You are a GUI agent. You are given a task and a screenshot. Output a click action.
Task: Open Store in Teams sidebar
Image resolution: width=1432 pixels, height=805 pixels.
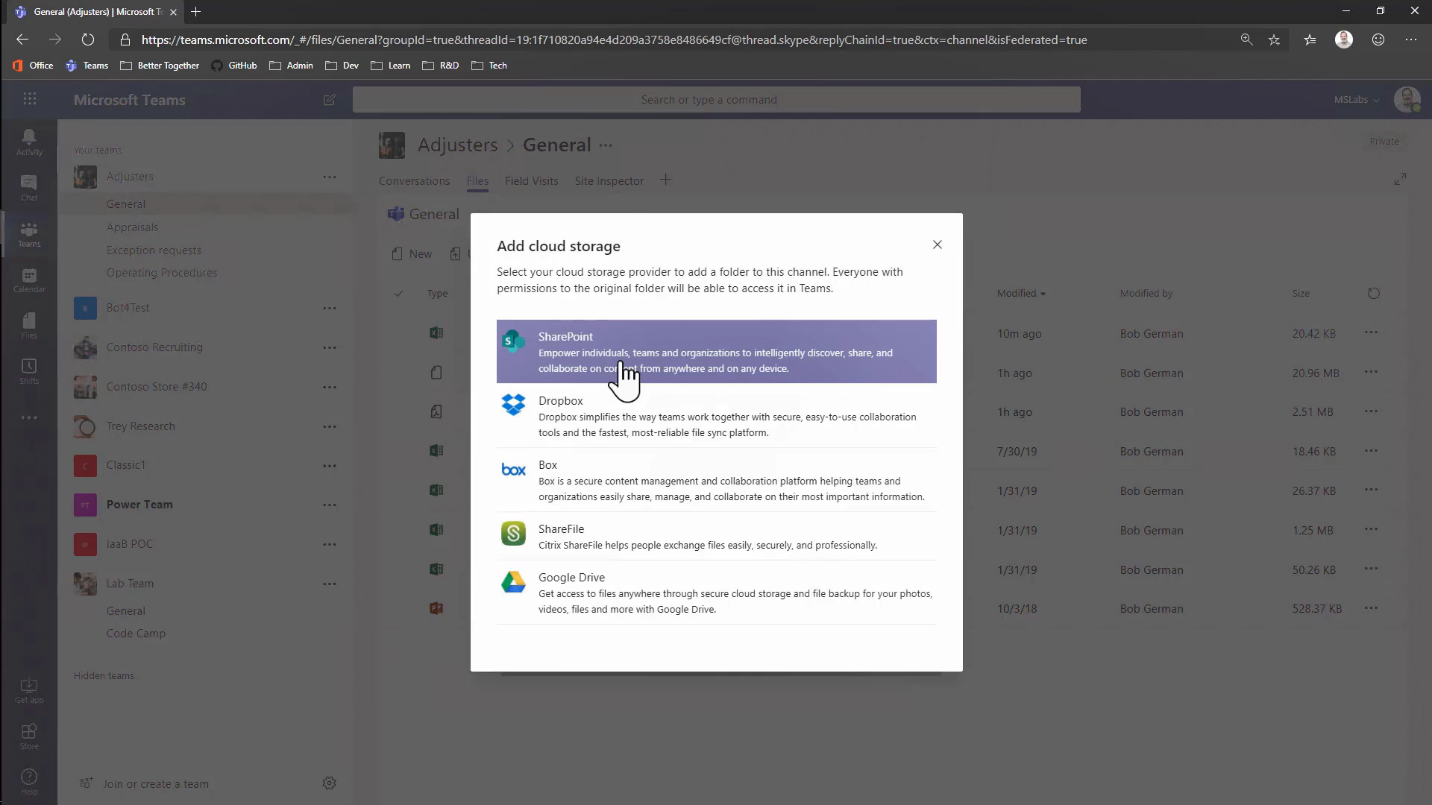coord(29,737)
